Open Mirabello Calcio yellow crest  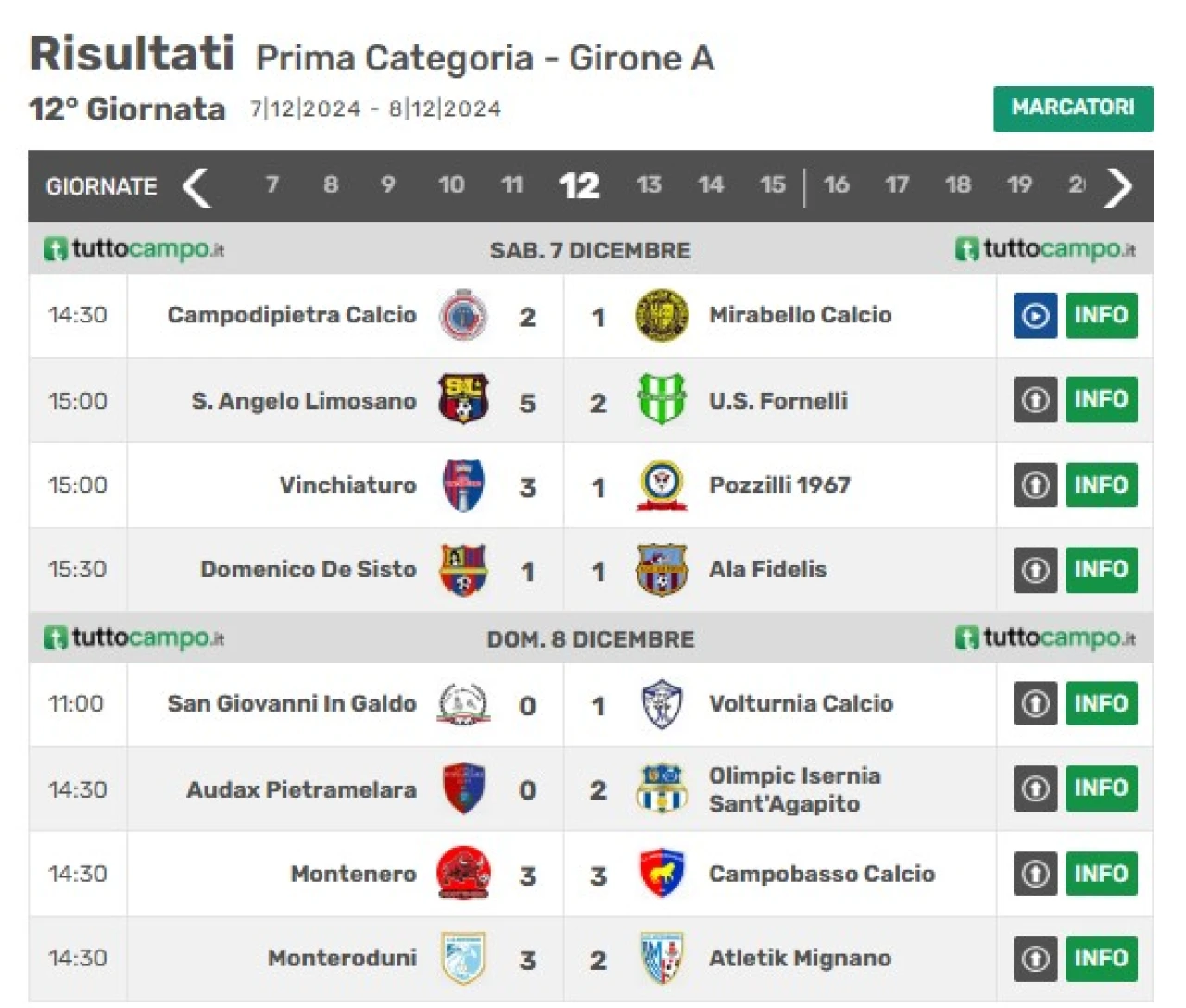click(x=662, y=316)
